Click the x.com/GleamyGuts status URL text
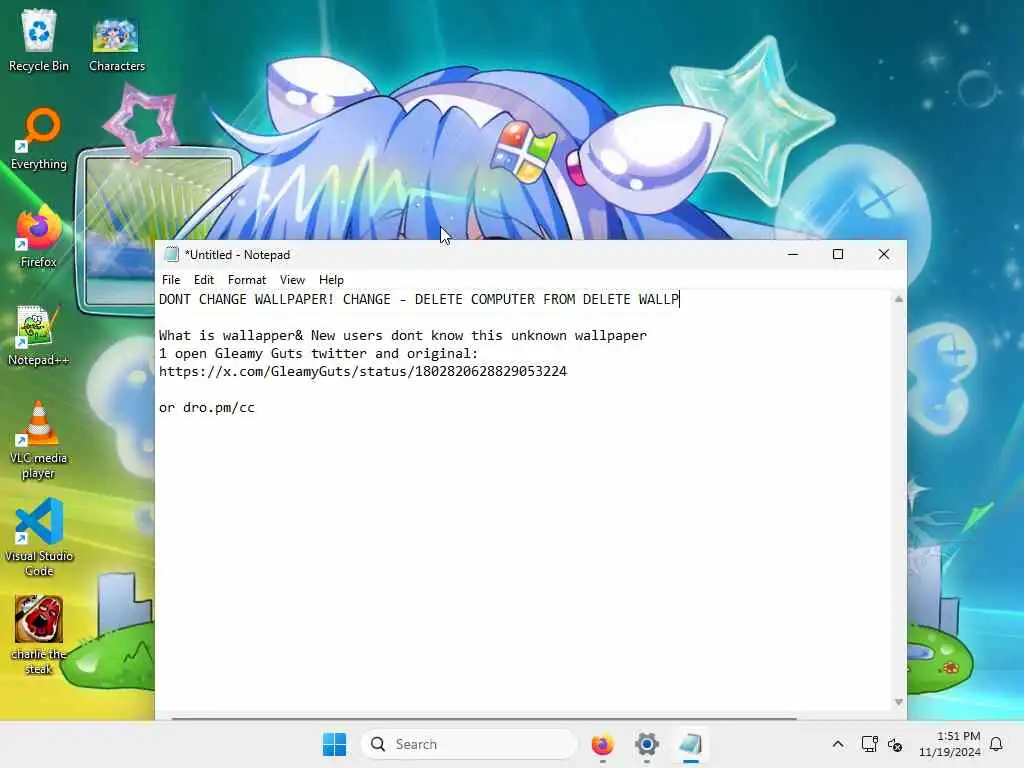The width and height of the screenshot is (1024, 768). (362, 372)
